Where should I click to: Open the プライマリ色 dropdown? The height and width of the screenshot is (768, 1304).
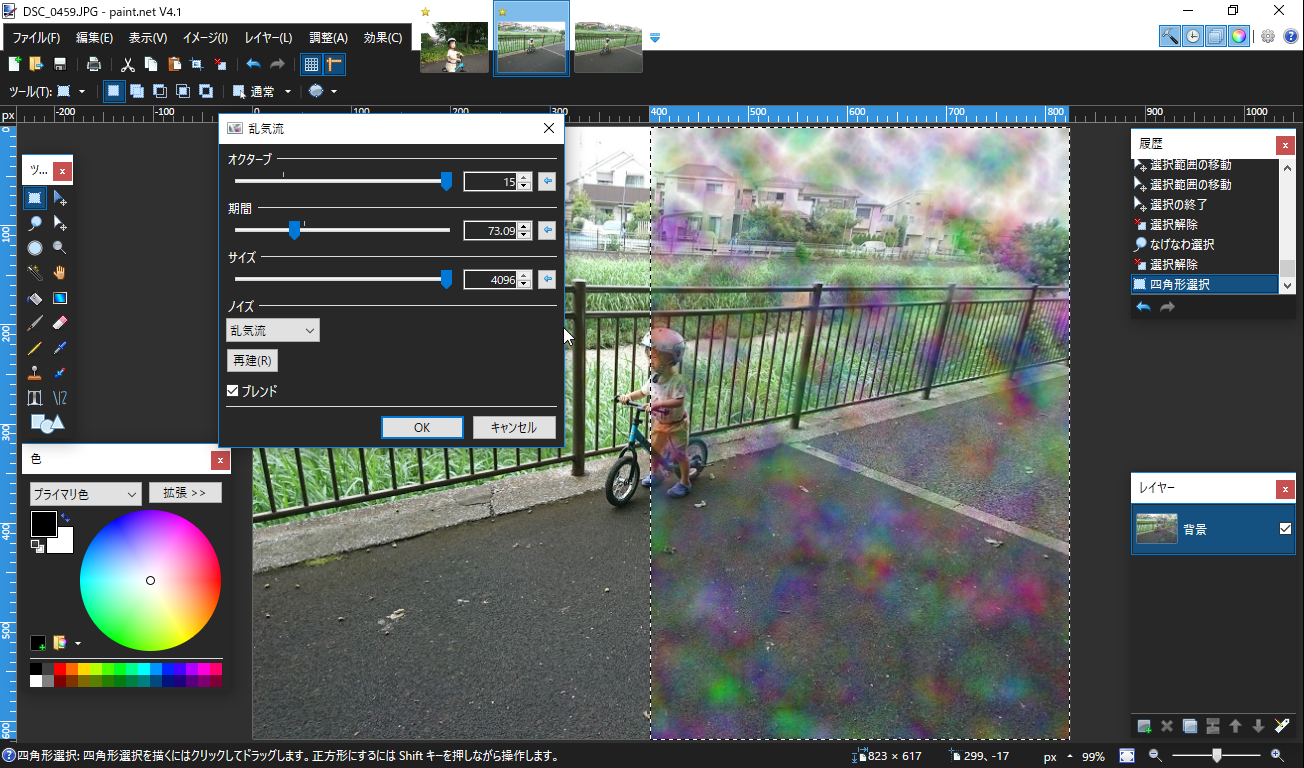(85, 493)
